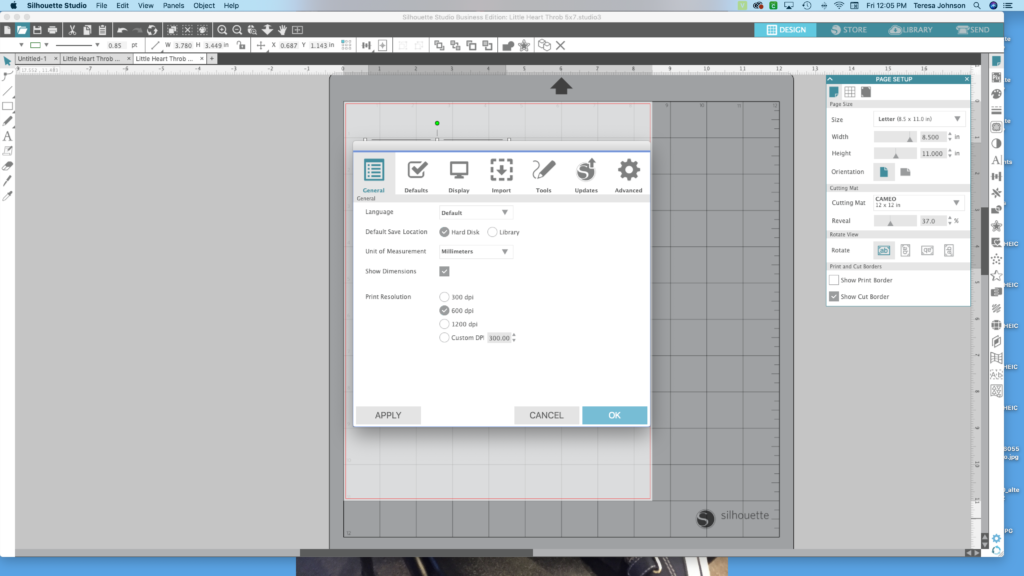Viewport: 1024px width, 576px height.
Task: Select the Text tool in left toolbar
Action: click(x=7, y=136)
